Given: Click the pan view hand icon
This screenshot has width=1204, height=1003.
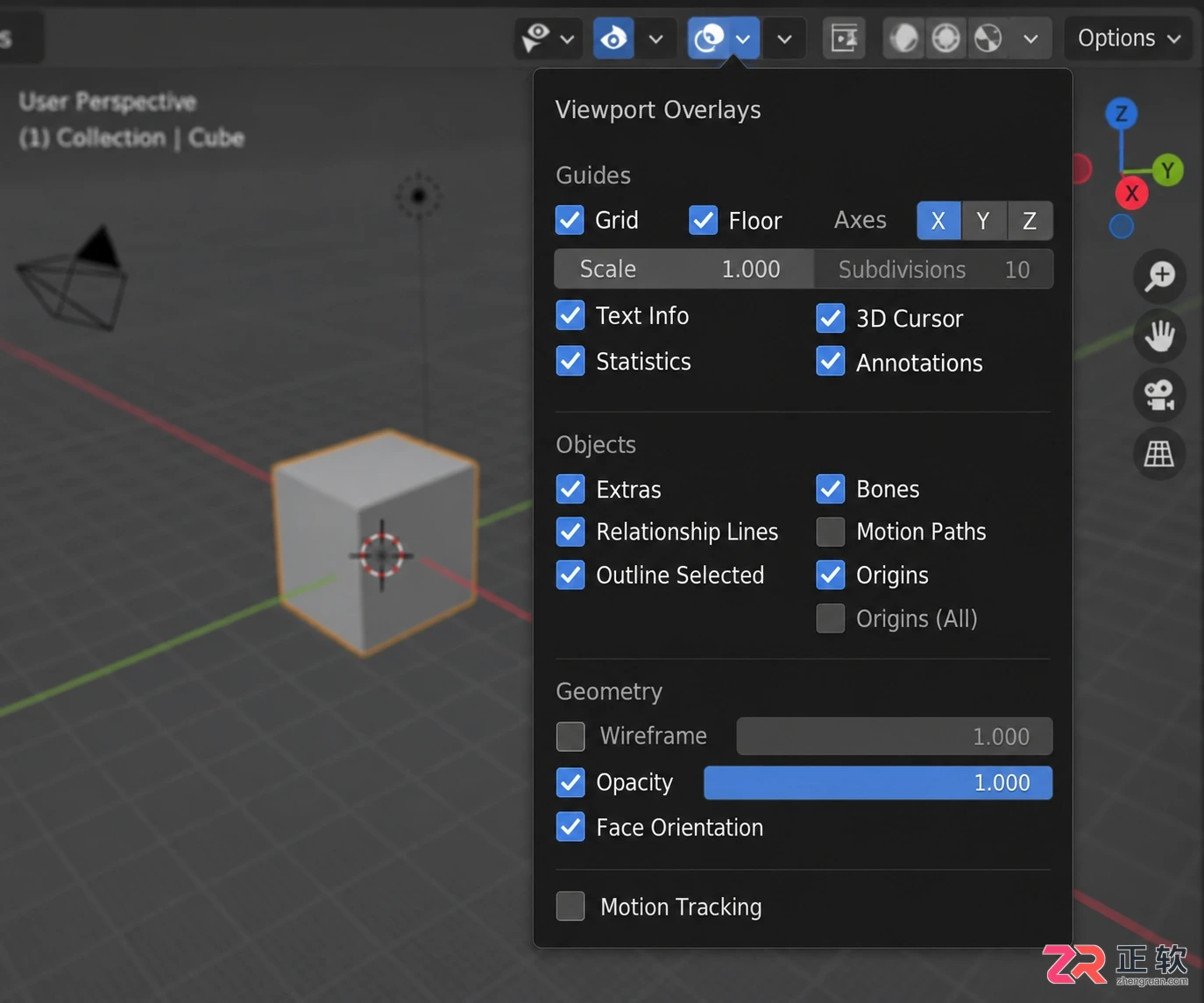Looking at the screenshot, I should [1159, 336].
